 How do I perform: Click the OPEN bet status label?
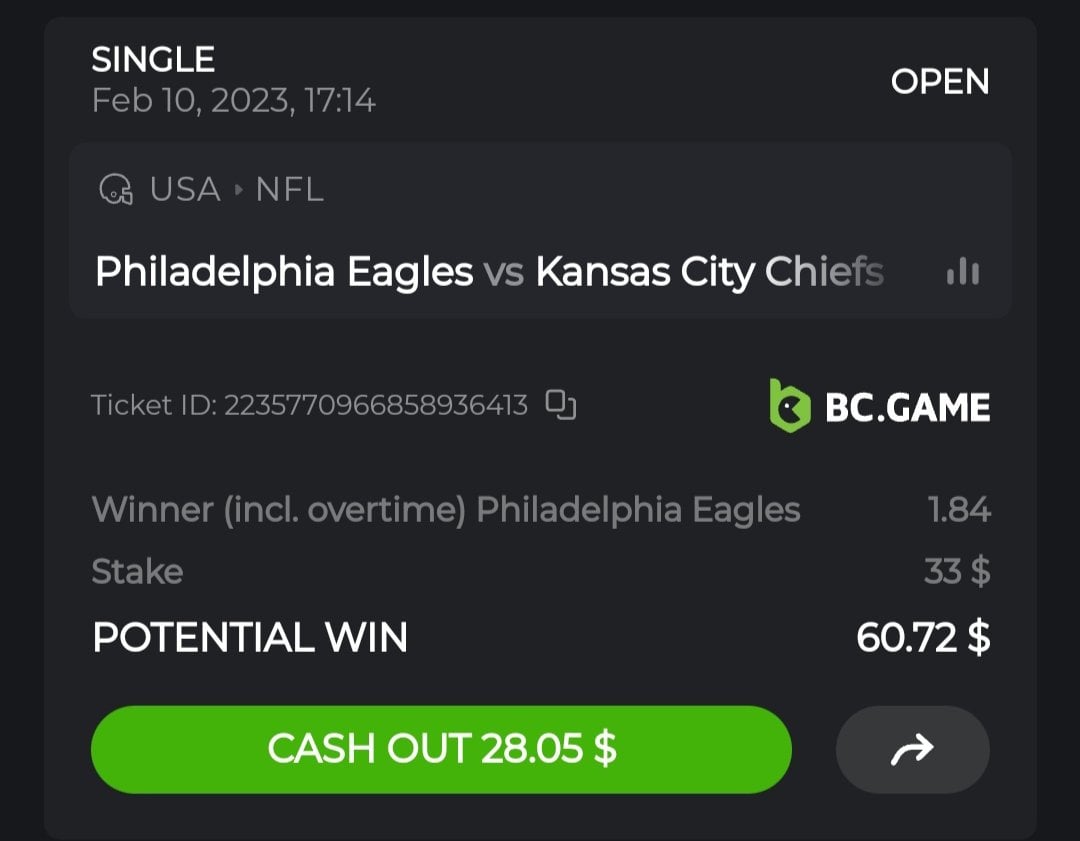(x=939, y=81)
